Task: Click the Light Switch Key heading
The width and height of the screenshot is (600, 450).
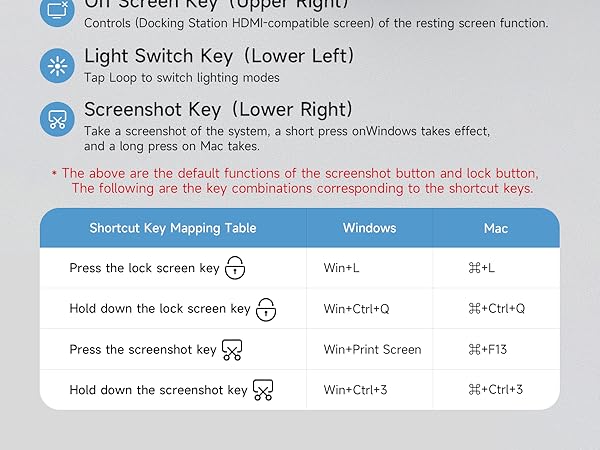Action: tap(219, 57)
